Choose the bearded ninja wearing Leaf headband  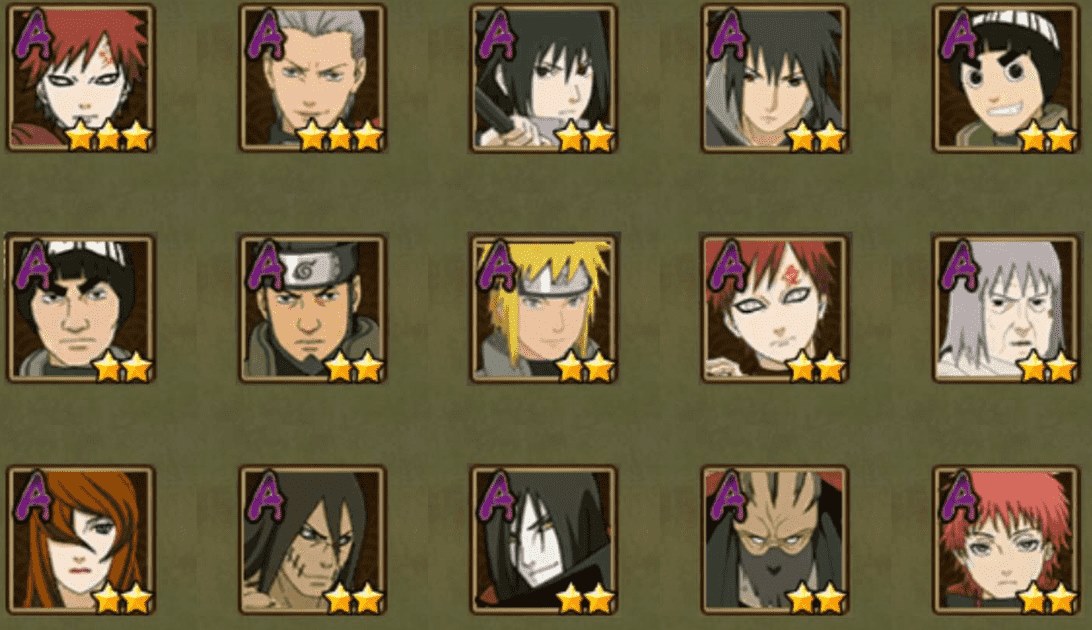pyautogui.click(x=312, y=308)
